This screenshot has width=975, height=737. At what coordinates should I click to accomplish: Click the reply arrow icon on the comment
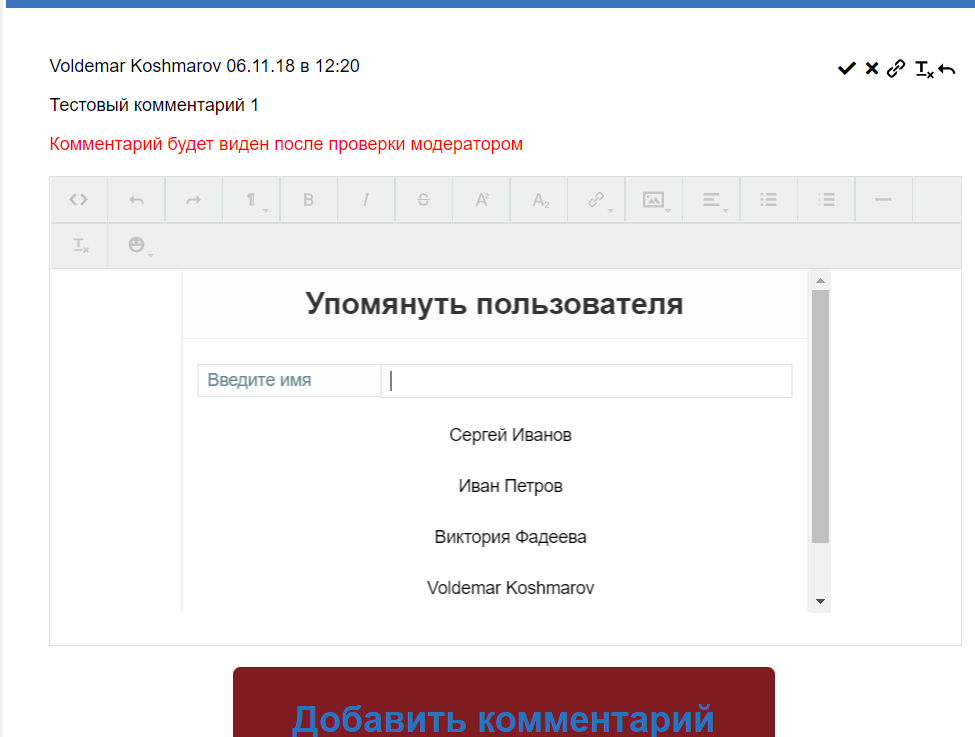tap(947, 69)
